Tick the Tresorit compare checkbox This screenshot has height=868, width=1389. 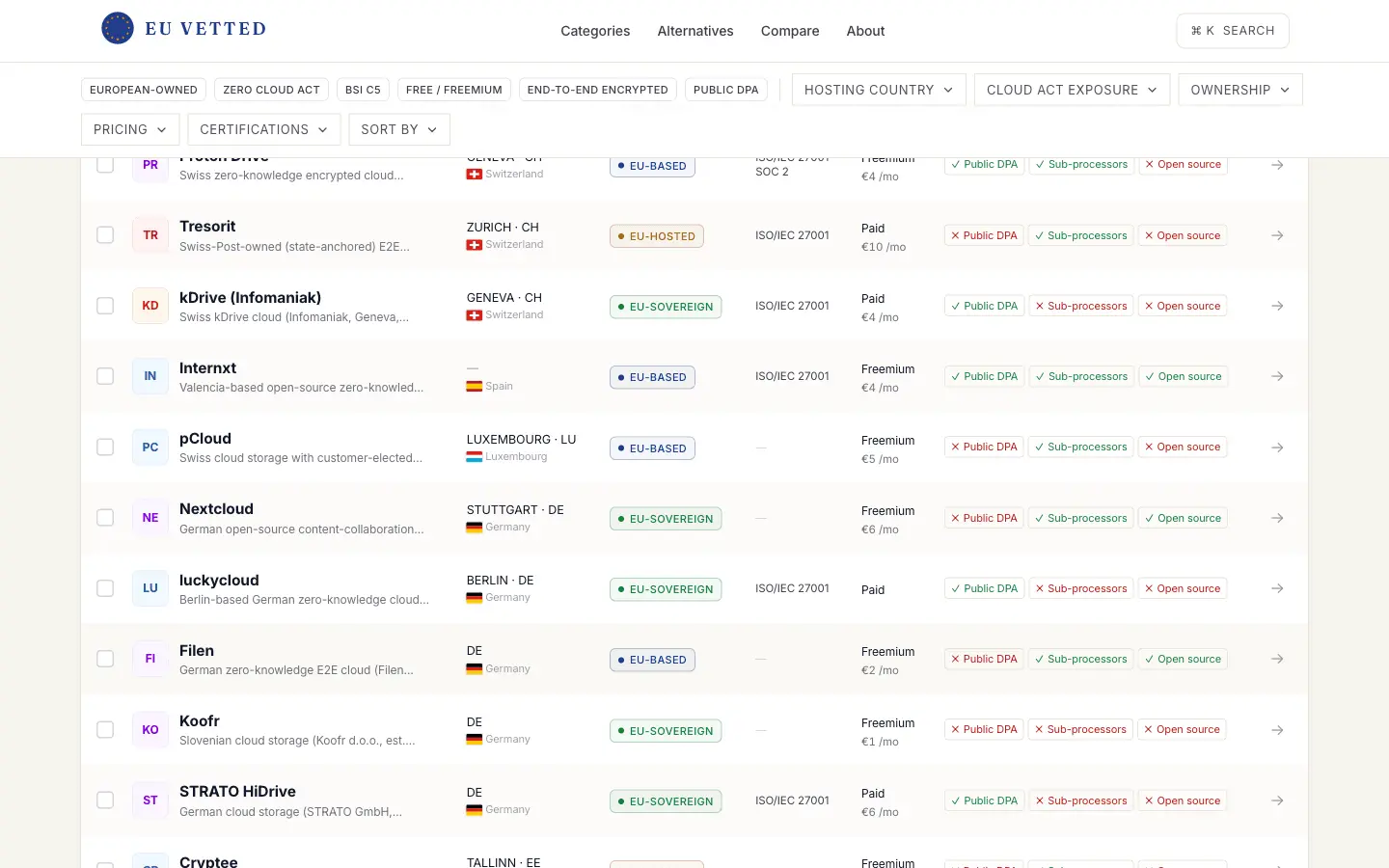pos(105,235)
